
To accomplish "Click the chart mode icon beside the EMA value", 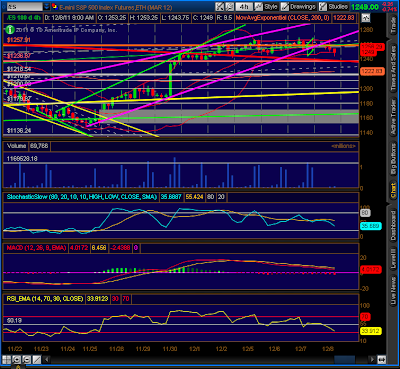I will pos(365,18).
